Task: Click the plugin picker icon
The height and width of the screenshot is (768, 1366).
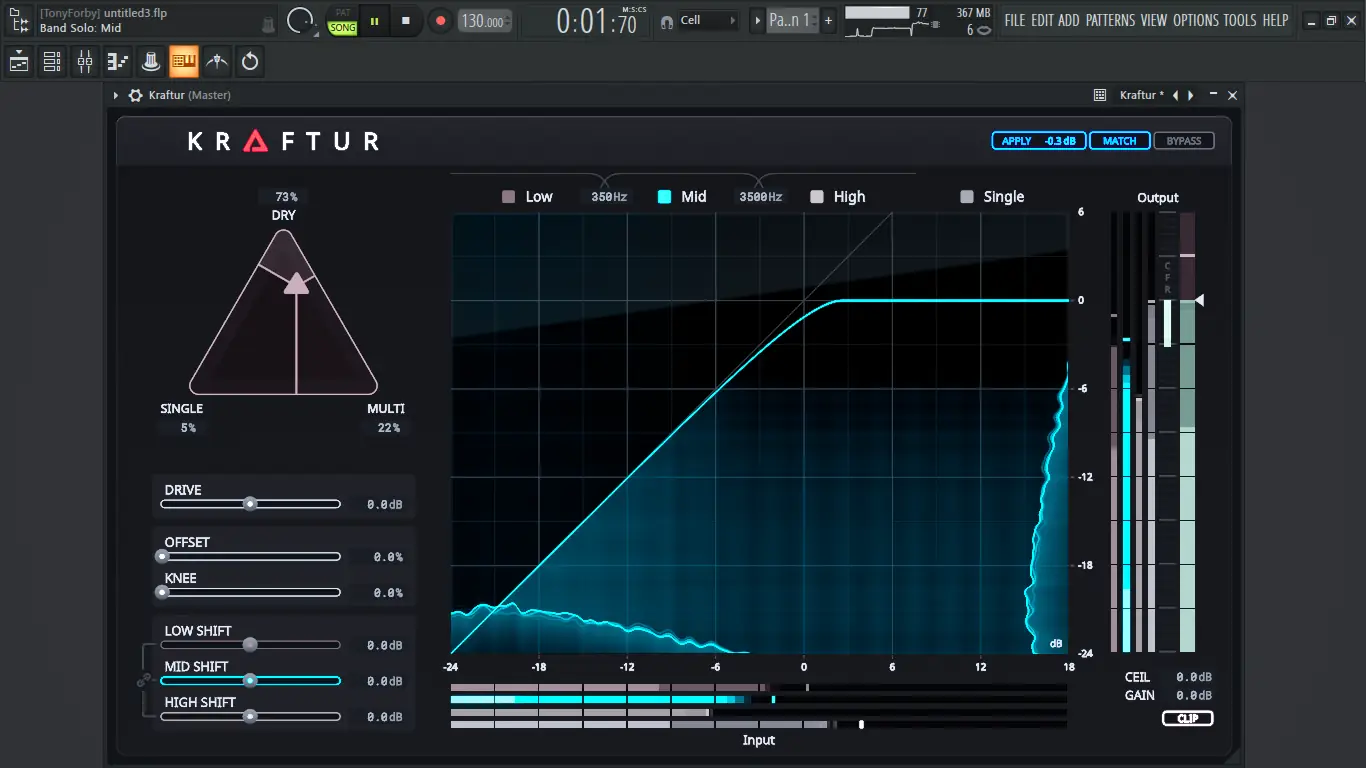Action: pyautogui.click(x=151, y=62)
